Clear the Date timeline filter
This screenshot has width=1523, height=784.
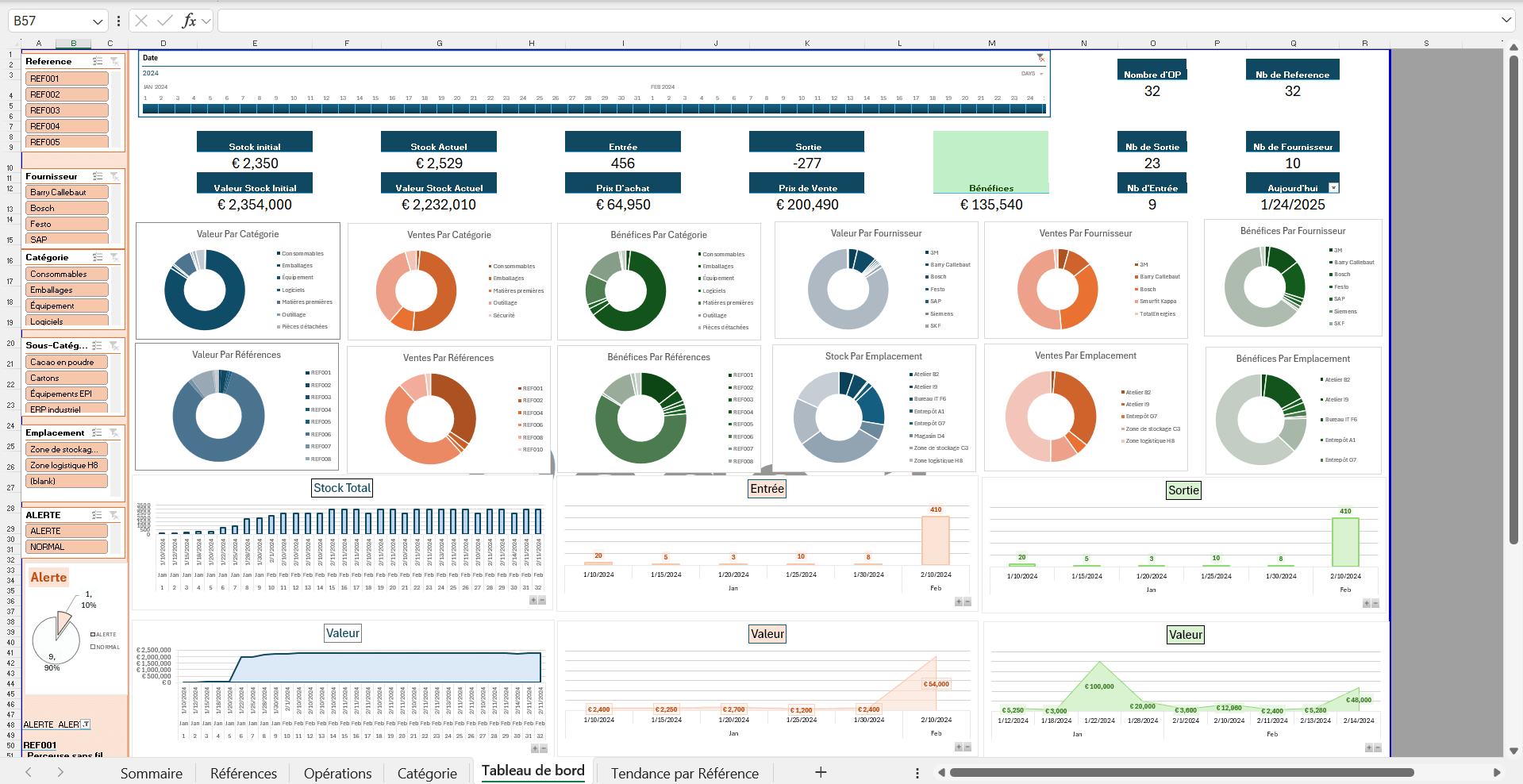1040,57
